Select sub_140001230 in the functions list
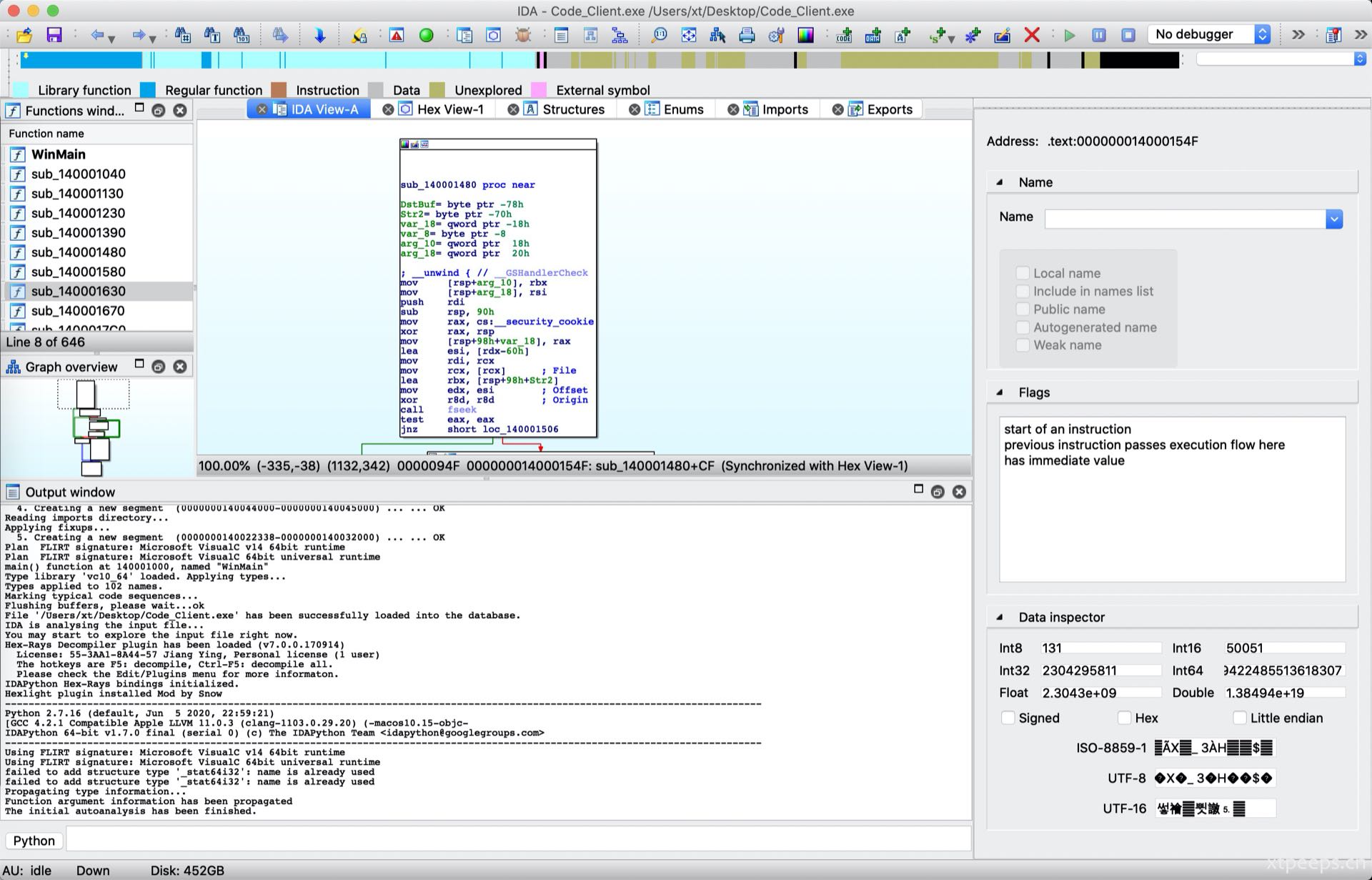 click(78, 213)
